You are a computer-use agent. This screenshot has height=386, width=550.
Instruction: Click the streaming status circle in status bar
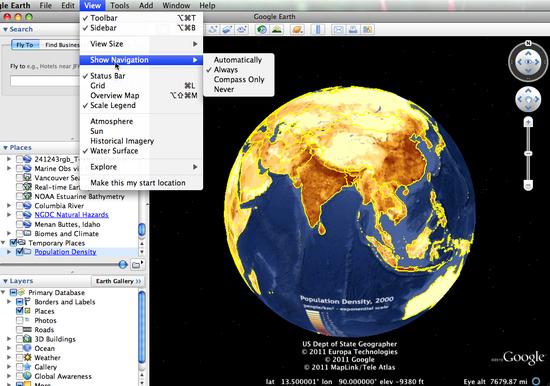pyautogui.click(x=536, y=381)
